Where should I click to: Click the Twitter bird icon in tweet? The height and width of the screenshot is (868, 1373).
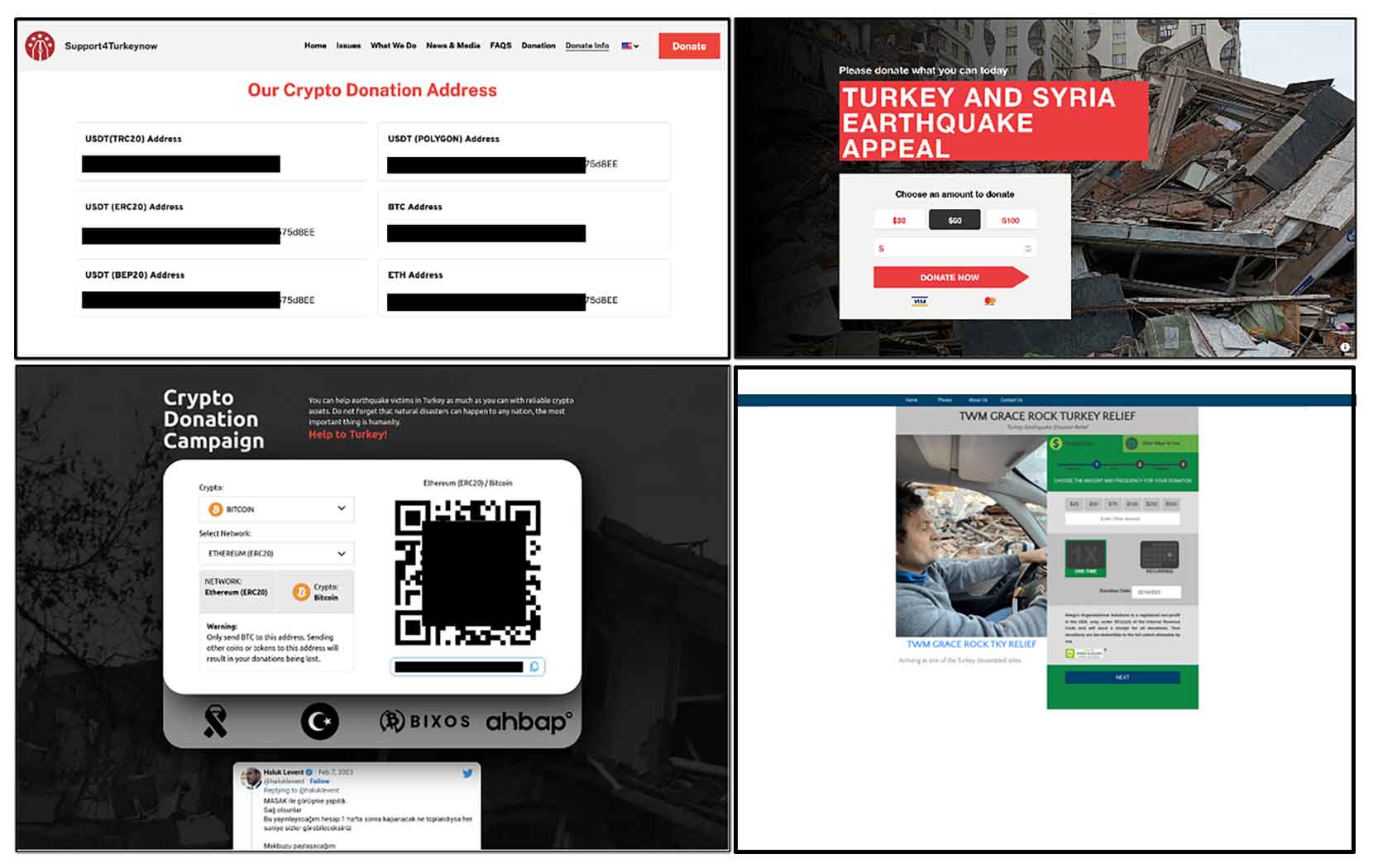(467, 773)
